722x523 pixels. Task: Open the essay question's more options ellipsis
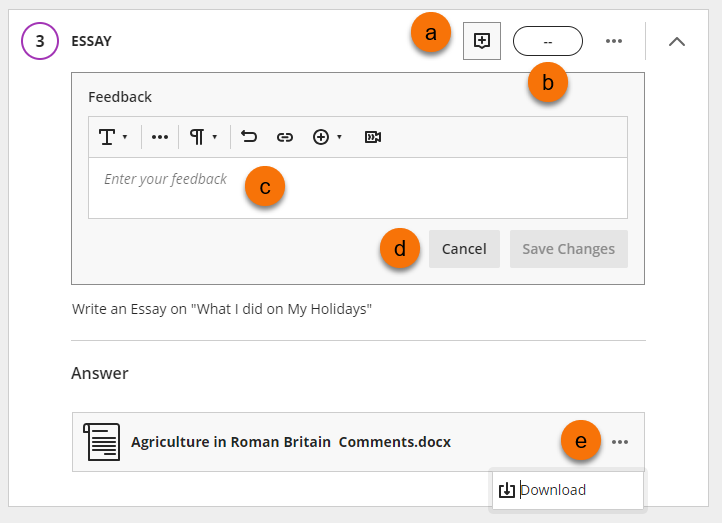click(x=614, y=41)
